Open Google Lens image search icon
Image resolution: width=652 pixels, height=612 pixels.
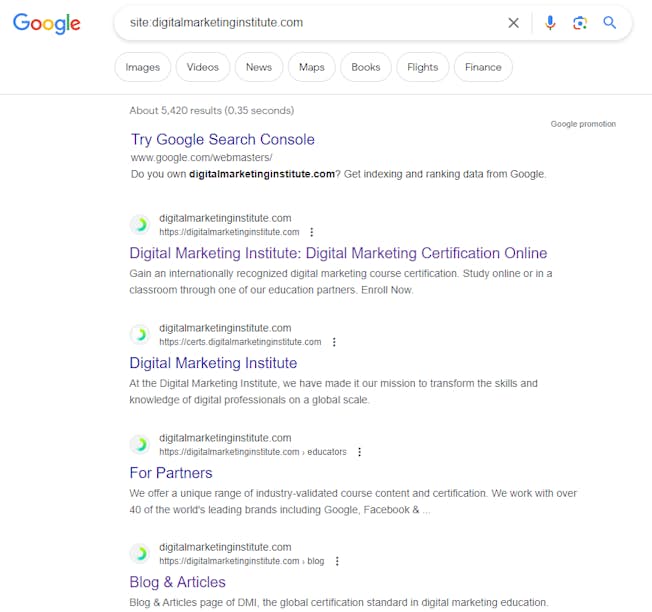tap(580, 23)
